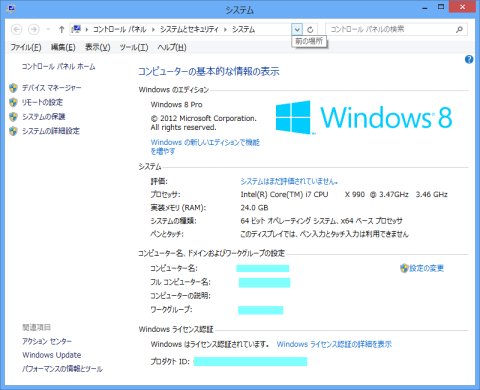This screenshot has height=390, width=480.
Task: Open システムの保護 link
Action: tap(44, 117)
